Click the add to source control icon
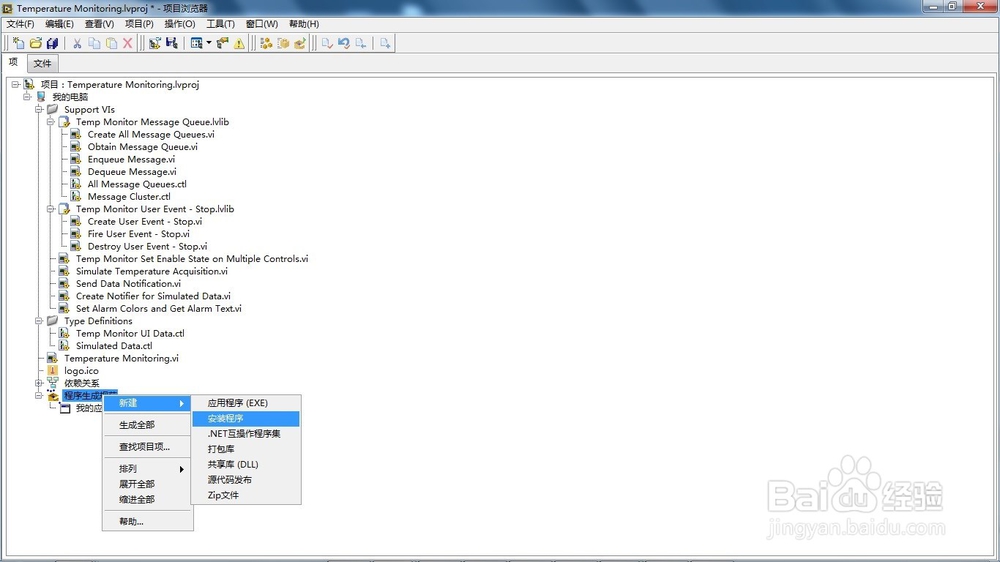The image size is (1000, 562). [x=385, y=43]
